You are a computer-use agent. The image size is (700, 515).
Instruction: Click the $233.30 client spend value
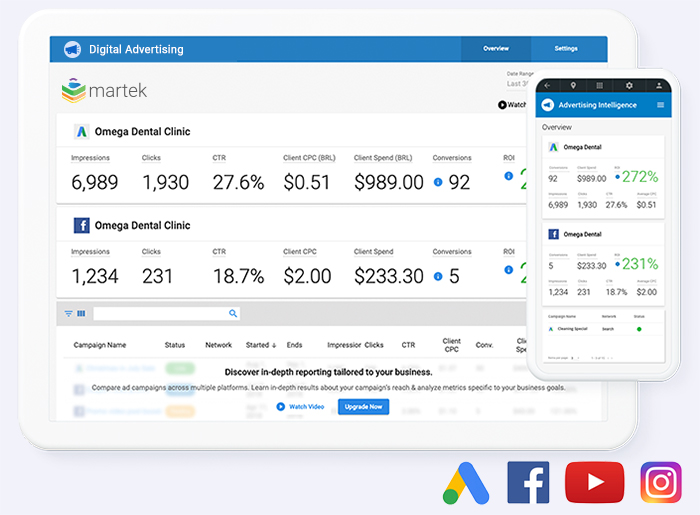(388, 276)
